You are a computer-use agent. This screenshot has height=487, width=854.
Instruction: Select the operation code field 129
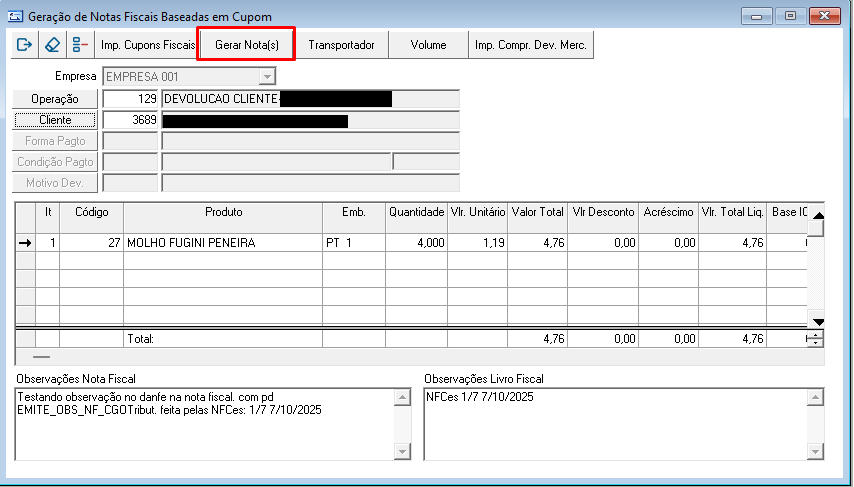(x=130, y=99)
